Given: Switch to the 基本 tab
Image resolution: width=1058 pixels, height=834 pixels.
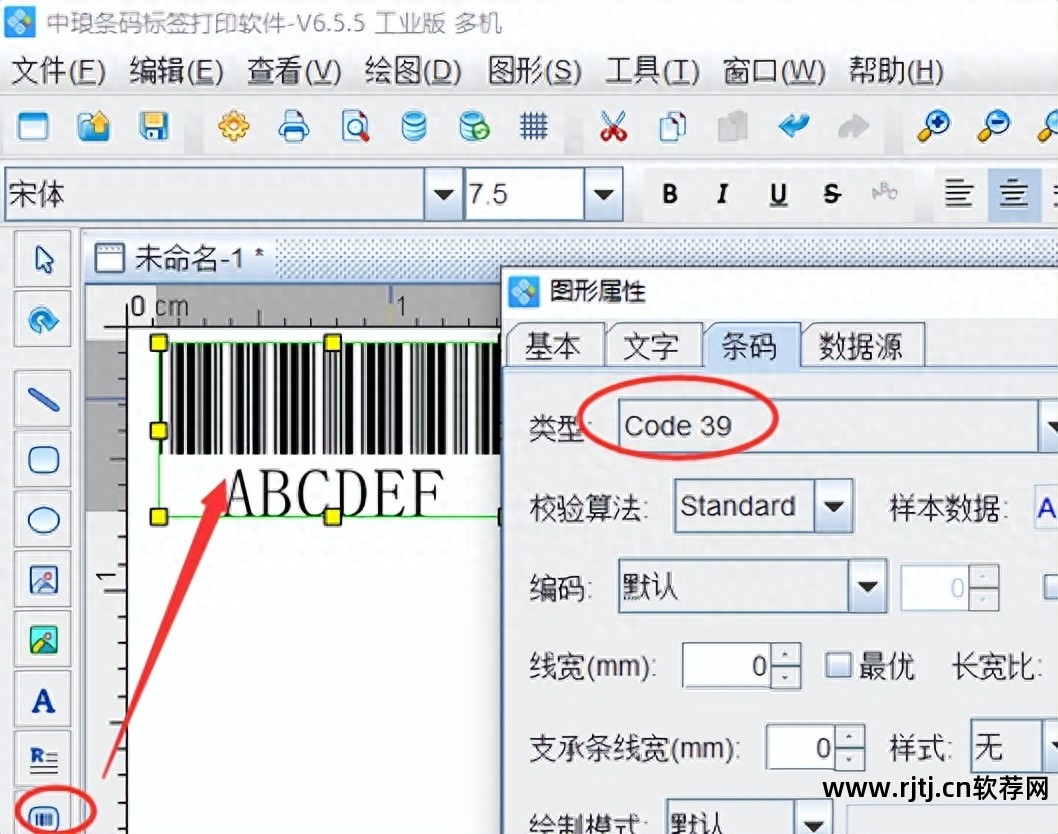Looking at the screenshot, I should tap(557, 344).
